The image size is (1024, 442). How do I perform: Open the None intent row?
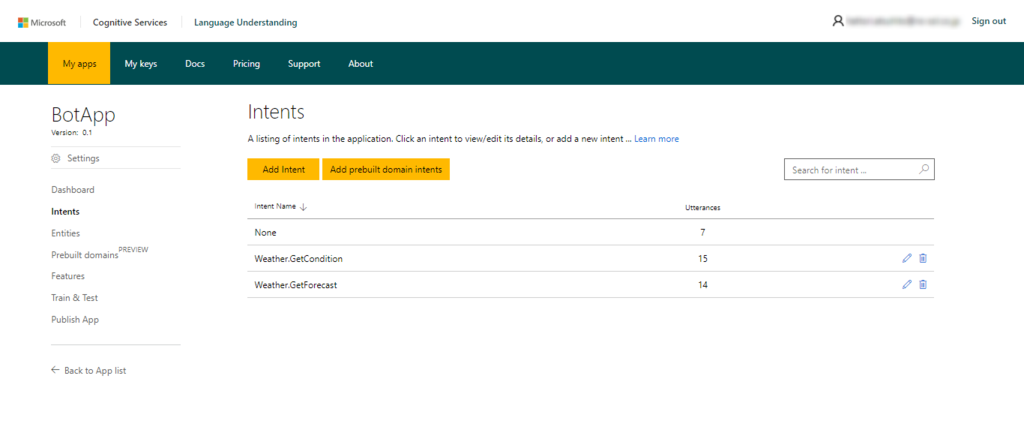pos(590,232)
